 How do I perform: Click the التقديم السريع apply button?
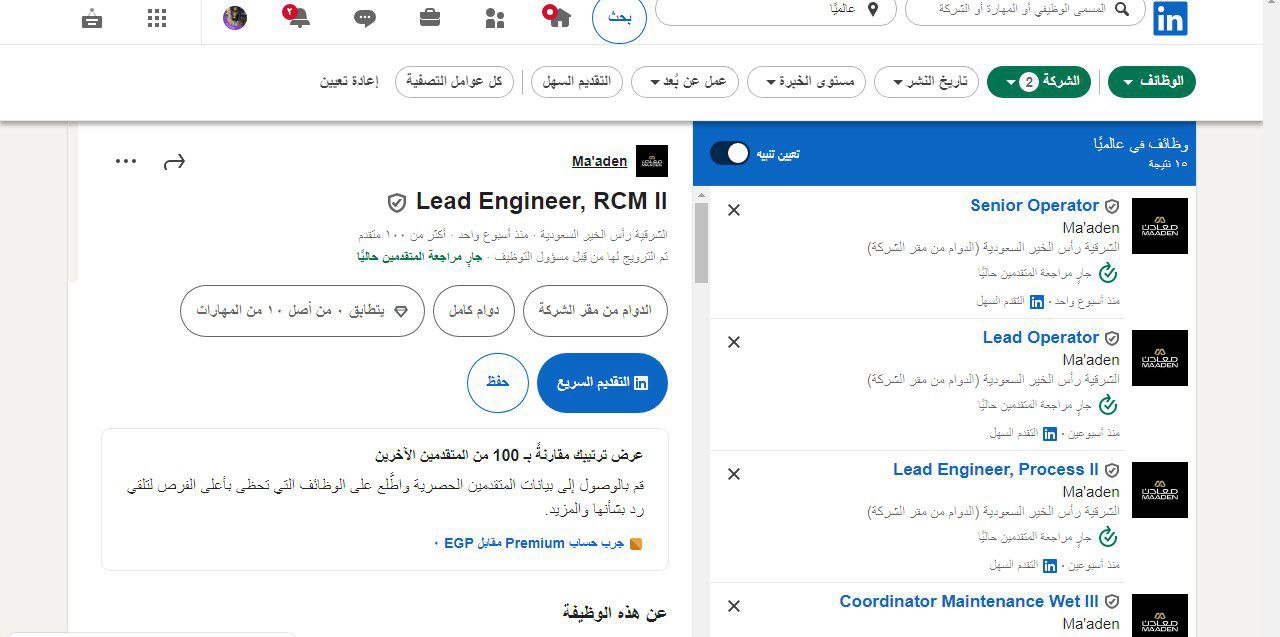[x=602, y=383]
